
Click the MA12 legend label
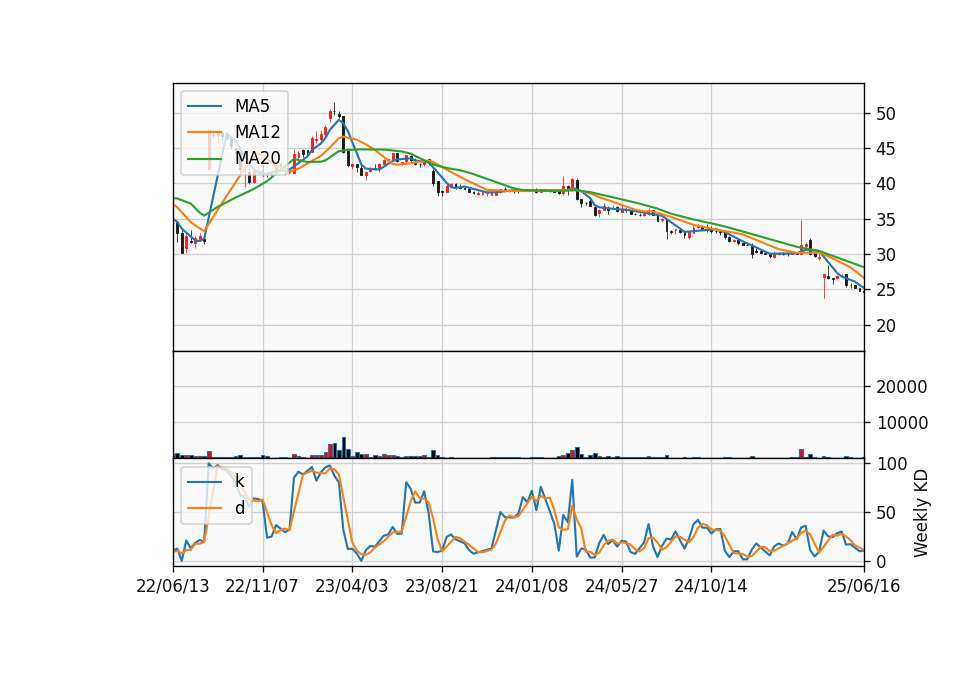point(257,132)
